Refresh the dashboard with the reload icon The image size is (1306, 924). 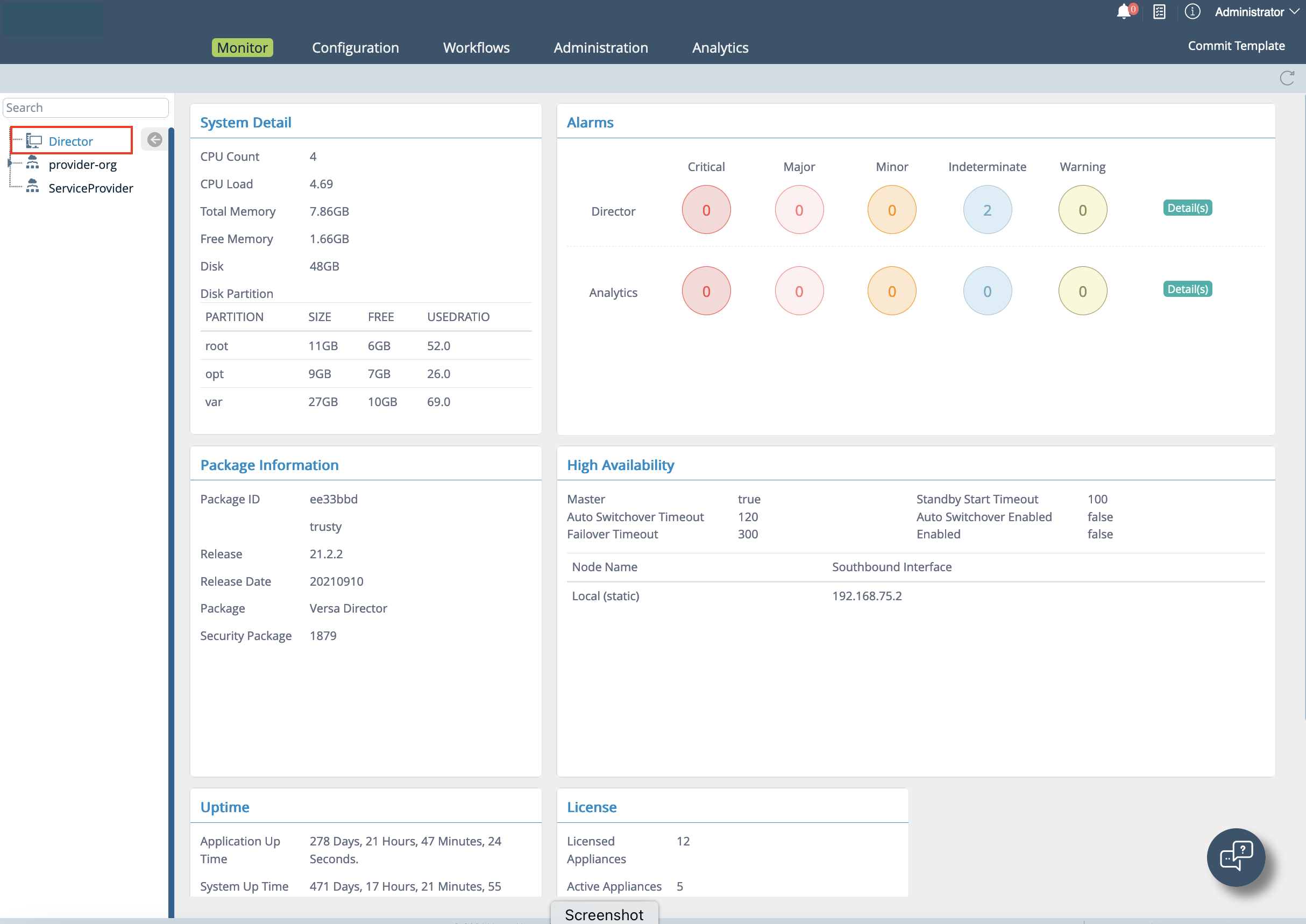click(1287, 79)
